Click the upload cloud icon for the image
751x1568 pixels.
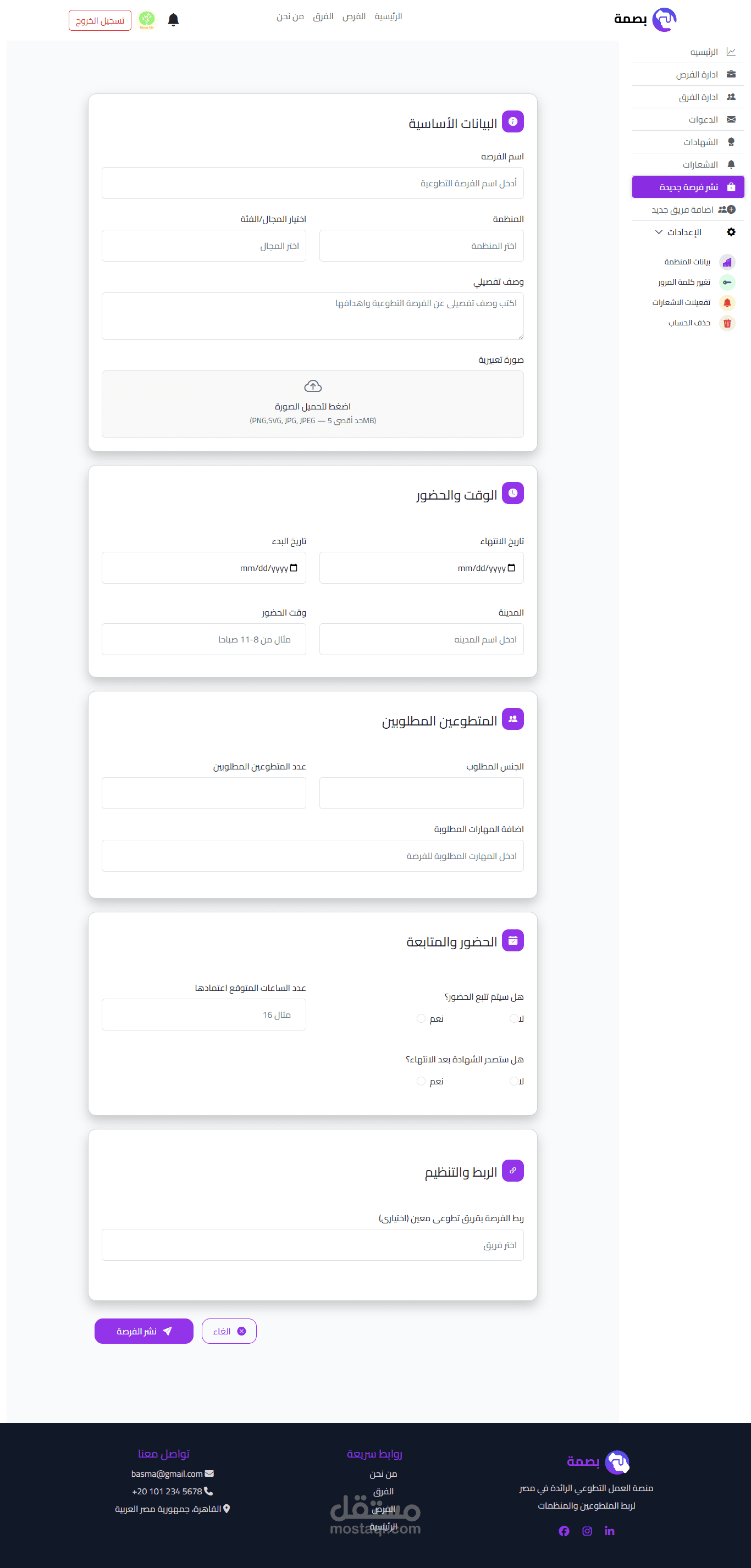312,386
